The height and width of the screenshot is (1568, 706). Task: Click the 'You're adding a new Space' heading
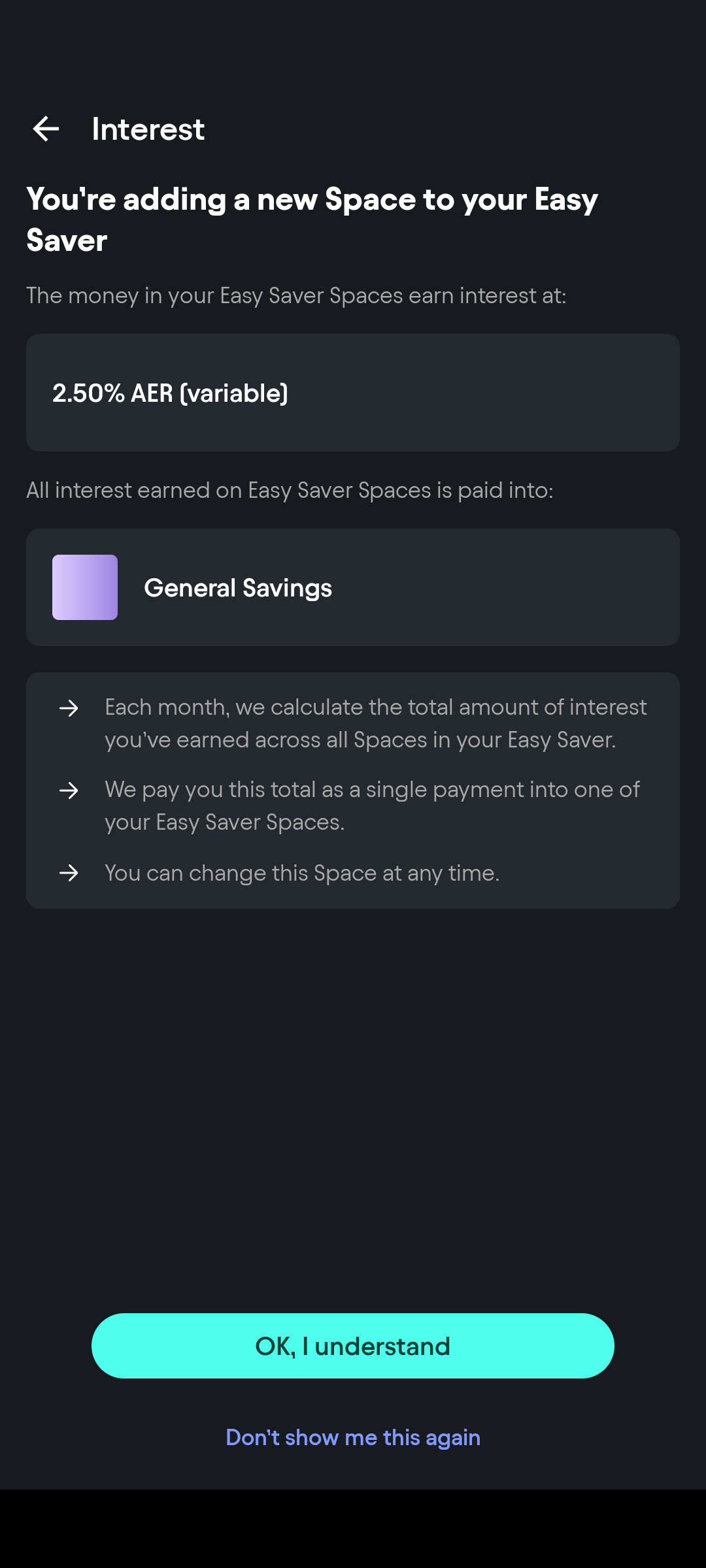coord(312,200)
